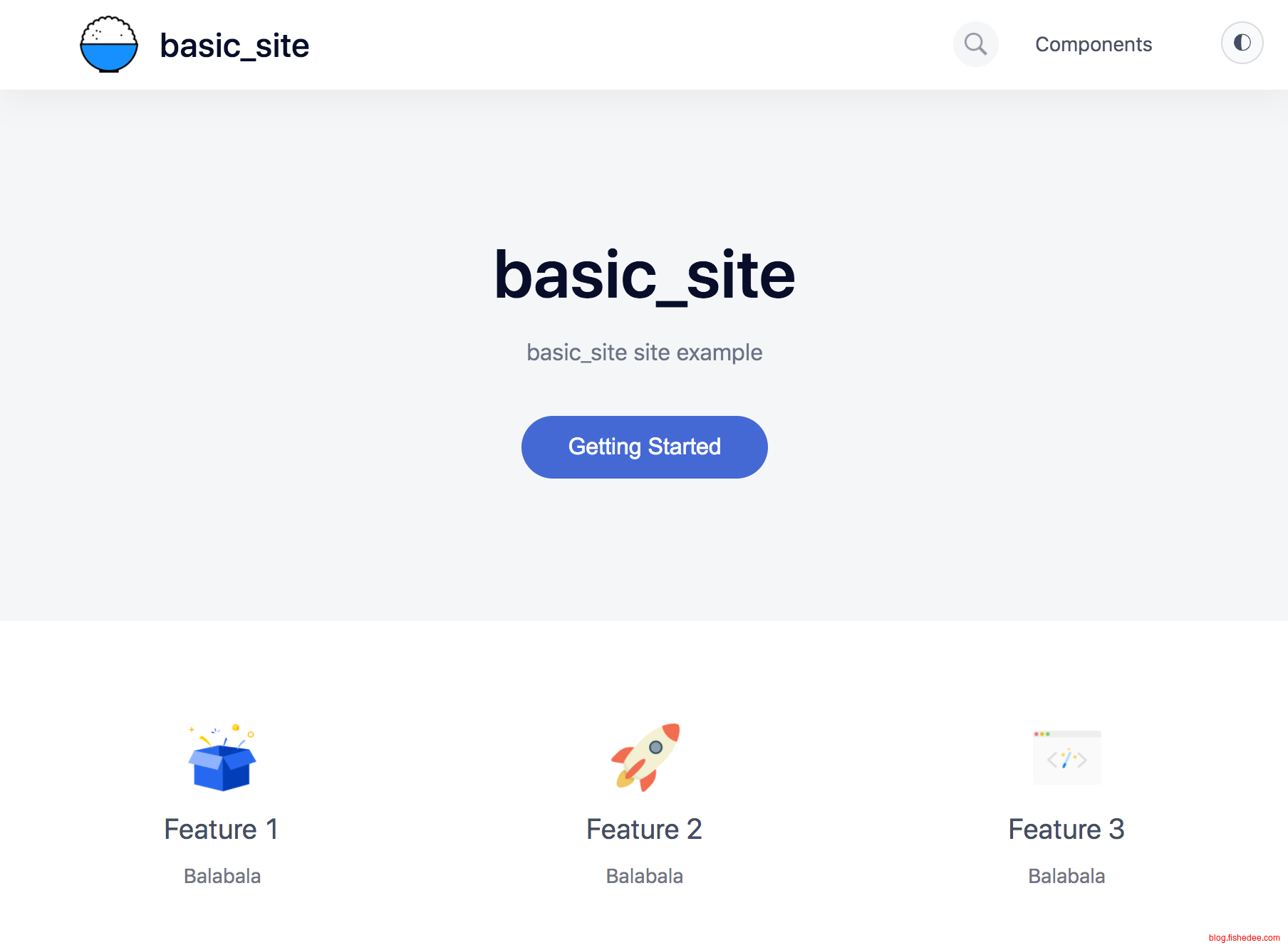Select the Feature 2 heading

pyautogui.click(x=644, y=830)
